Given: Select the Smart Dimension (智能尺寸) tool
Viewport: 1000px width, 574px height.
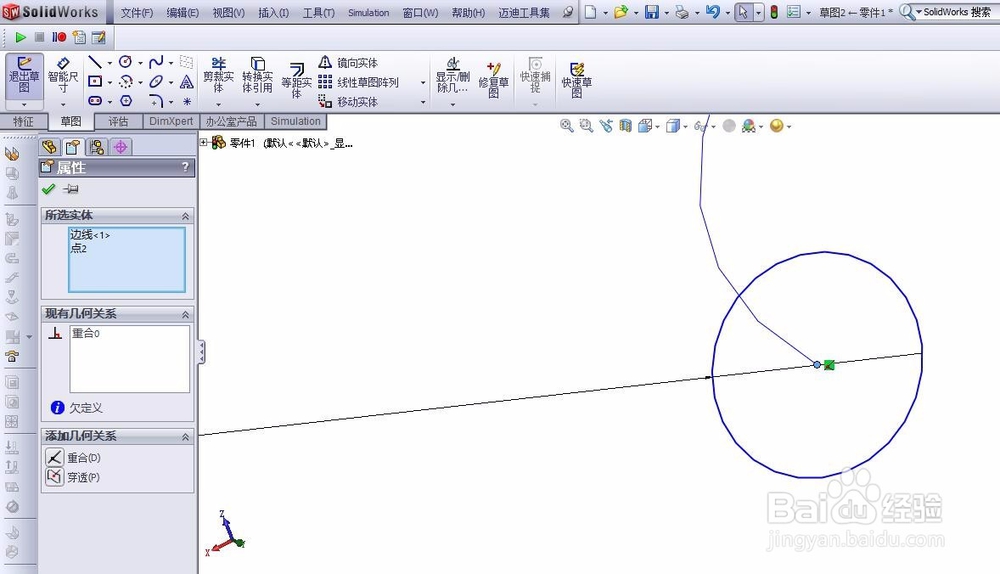Looking at the screenshot, I should [x=62, y=75].
